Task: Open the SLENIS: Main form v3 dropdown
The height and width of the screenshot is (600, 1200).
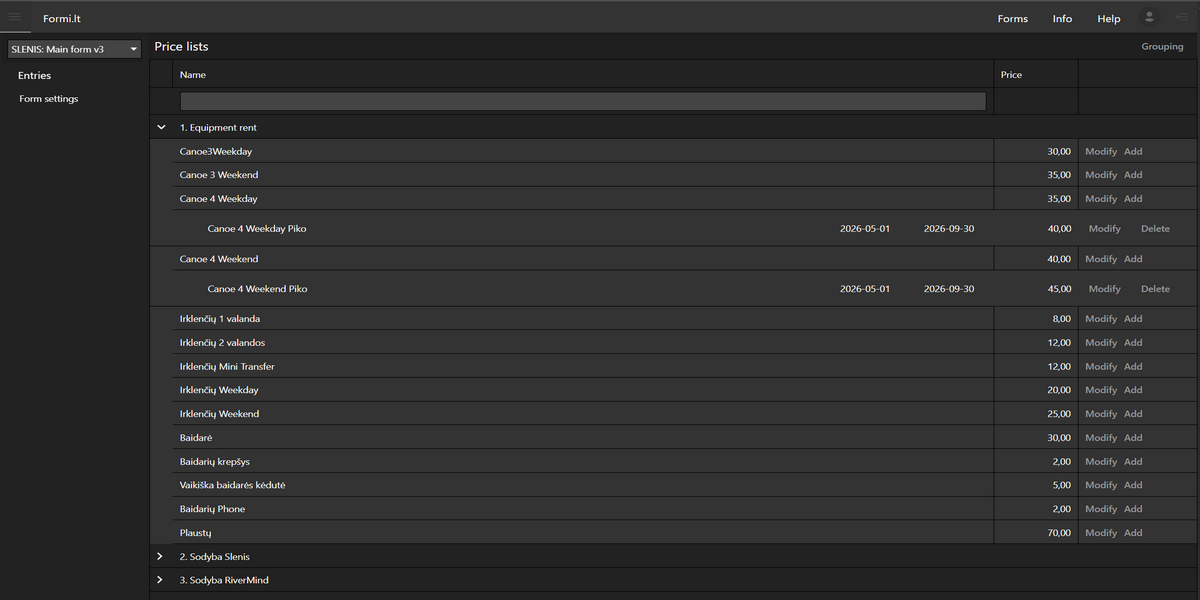Action: [74, 49]
